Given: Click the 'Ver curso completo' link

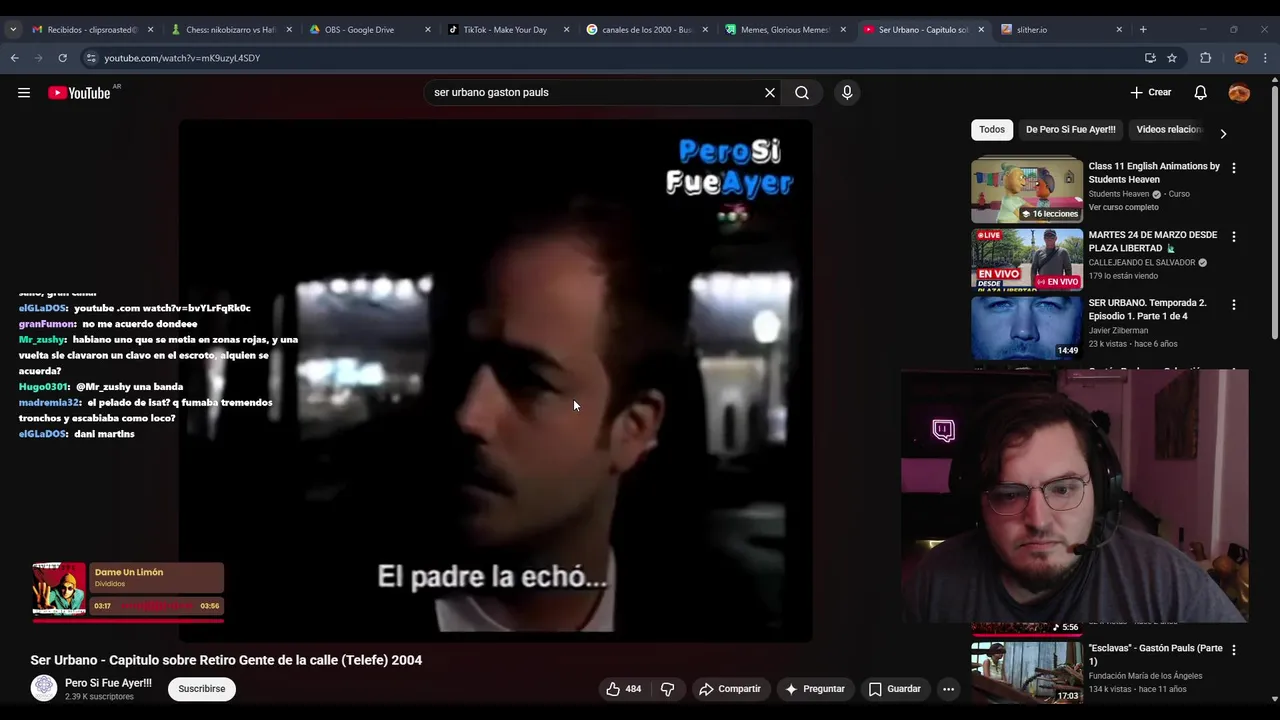Looking at the screenshot, I should 1123,207.
